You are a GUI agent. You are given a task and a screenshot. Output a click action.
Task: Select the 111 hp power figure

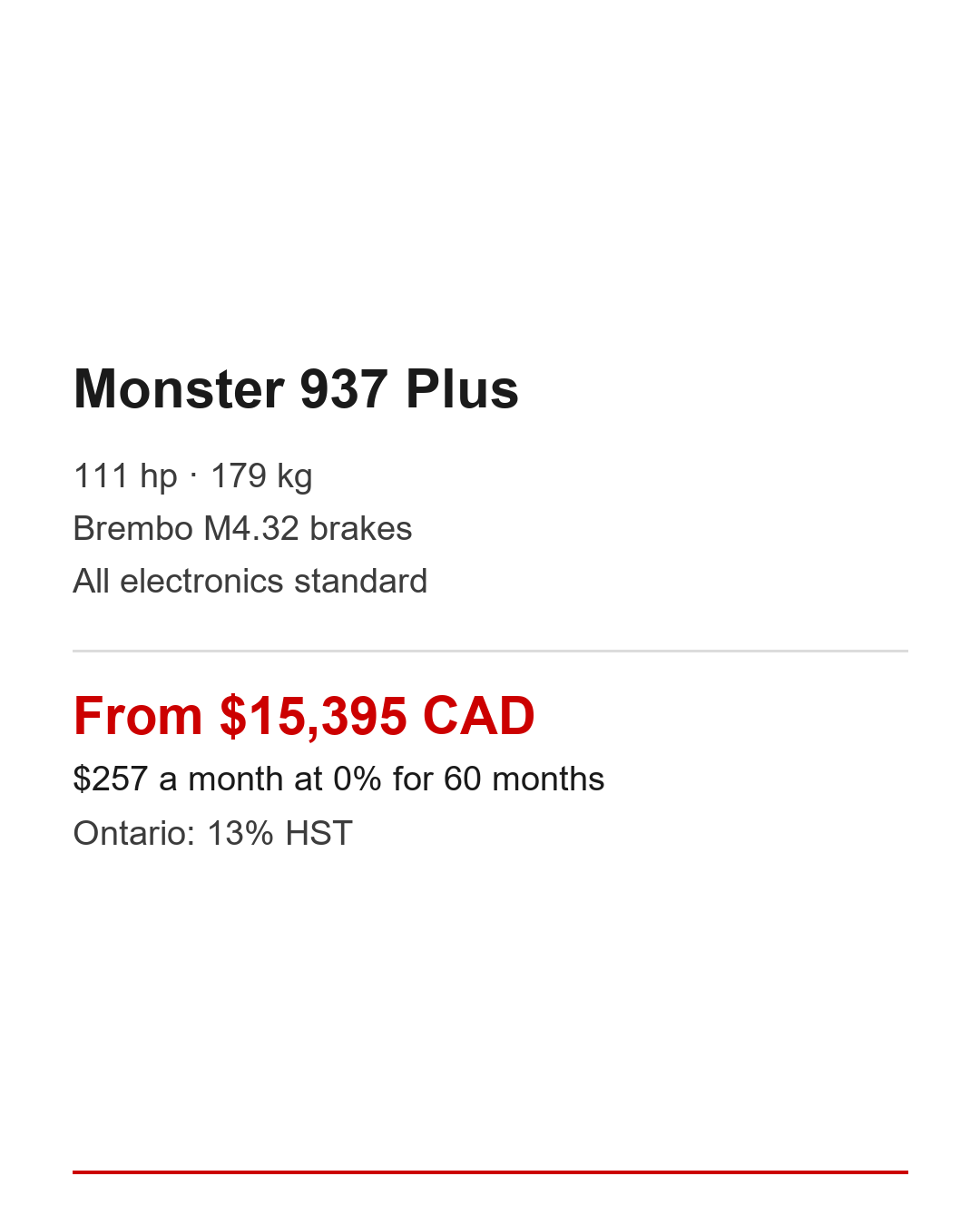point(125,475)
